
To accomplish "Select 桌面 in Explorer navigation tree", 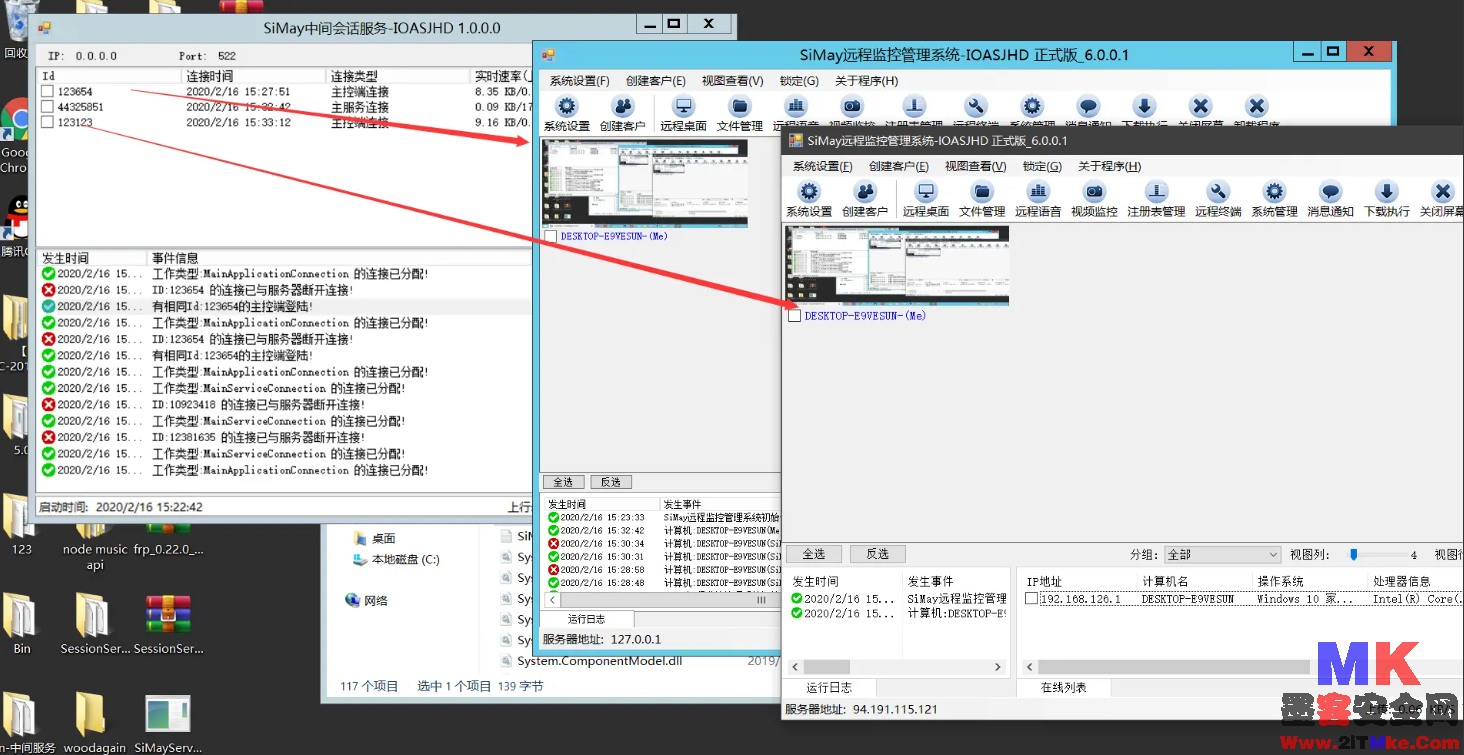I will tap(375, 538).
